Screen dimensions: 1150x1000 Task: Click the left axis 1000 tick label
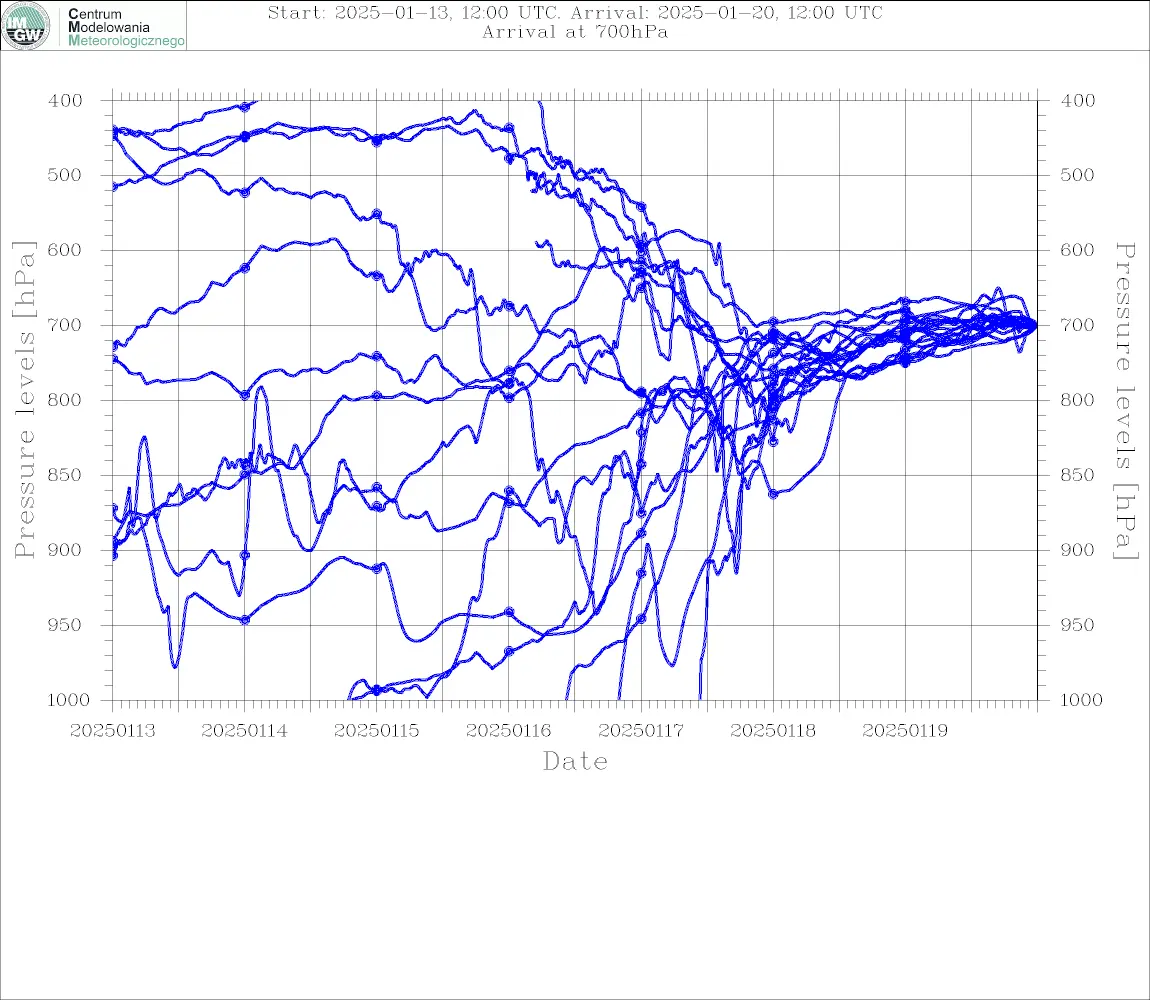pyautogui.click(x=68, y=700)
